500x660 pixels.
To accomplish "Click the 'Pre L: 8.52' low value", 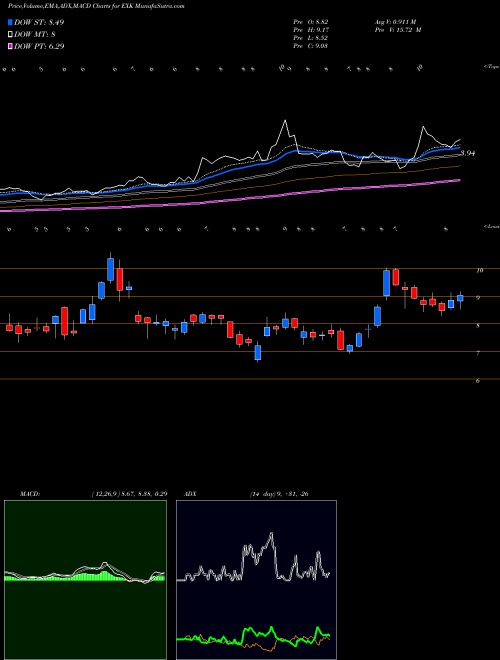I will tap(311, 38).
